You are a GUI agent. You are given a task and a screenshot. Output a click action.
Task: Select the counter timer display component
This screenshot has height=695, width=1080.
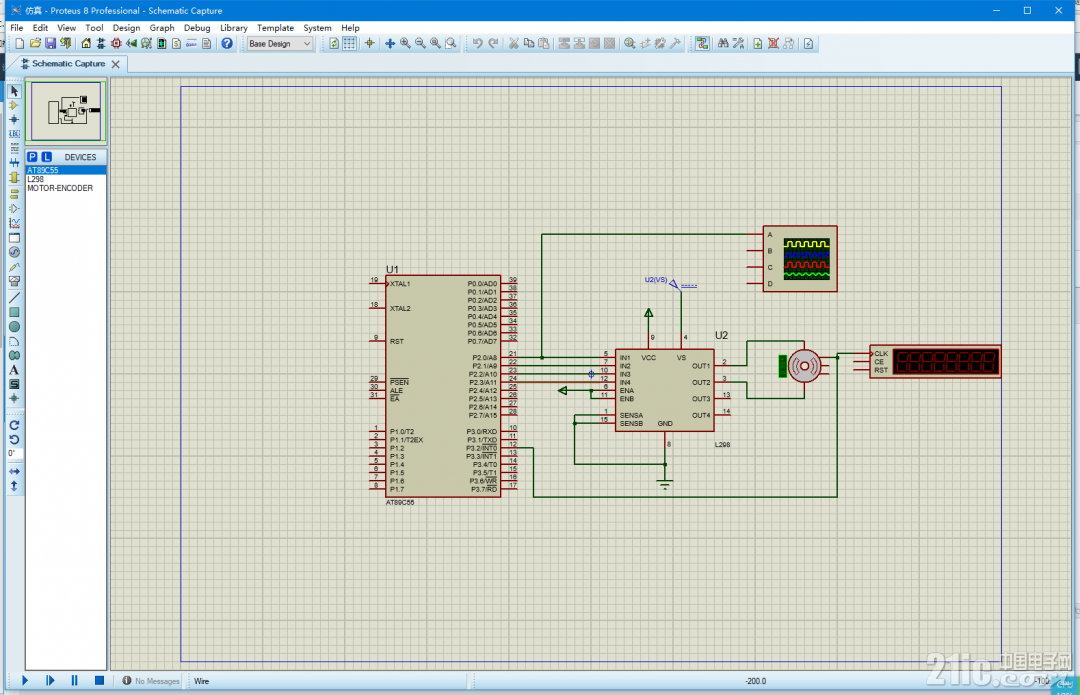point(935,362)
